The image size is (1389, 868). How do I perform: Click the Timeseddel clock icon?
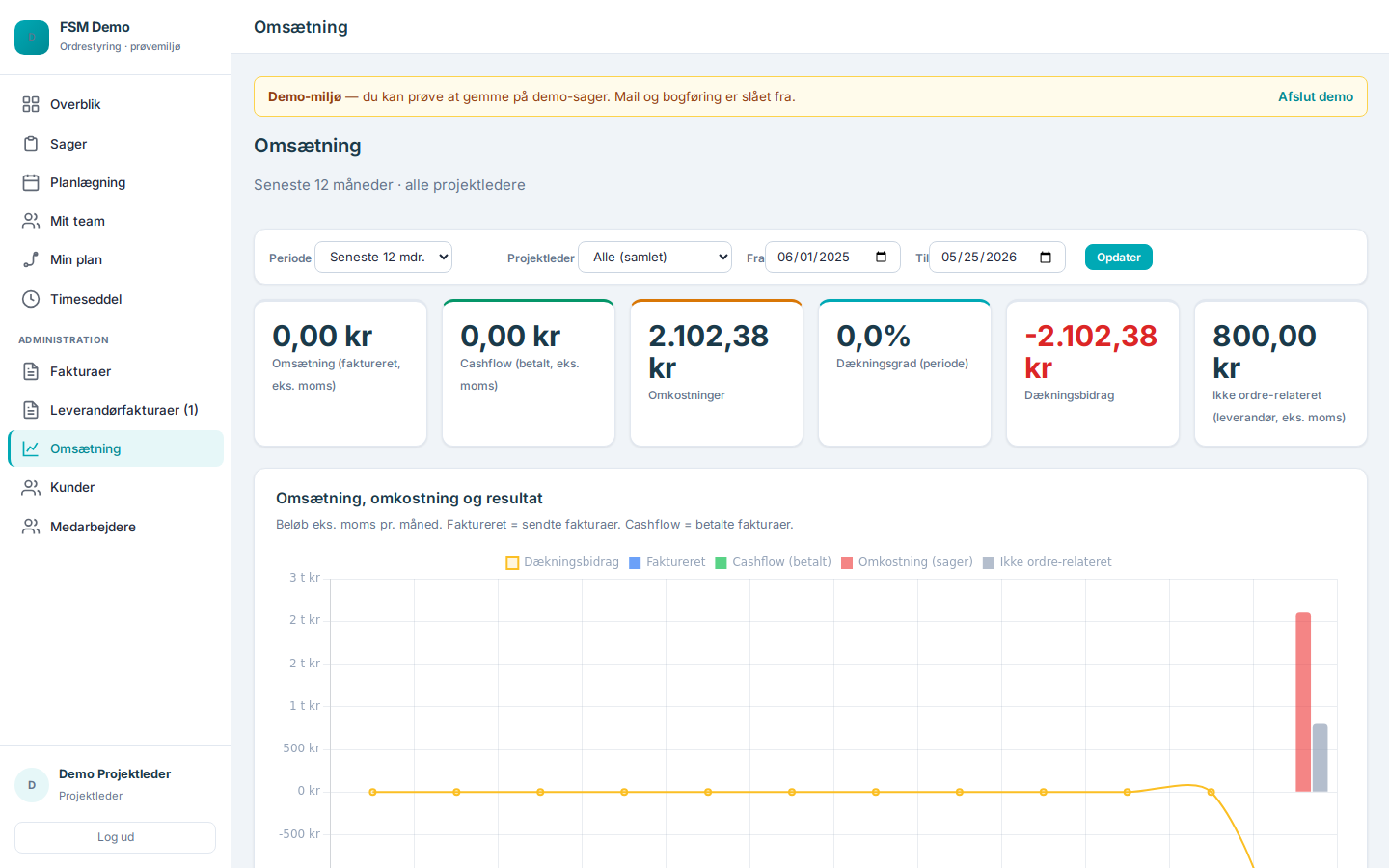click(x=31, y=299)
